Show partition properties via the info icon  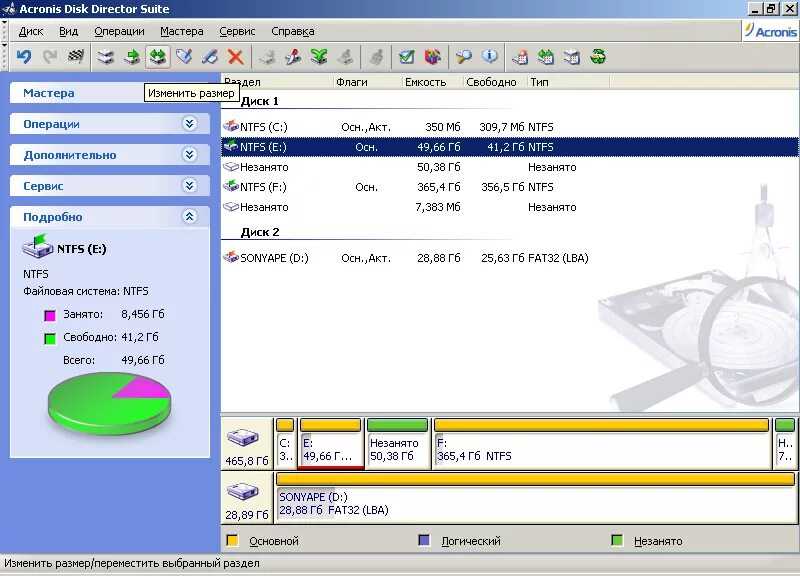490,57
